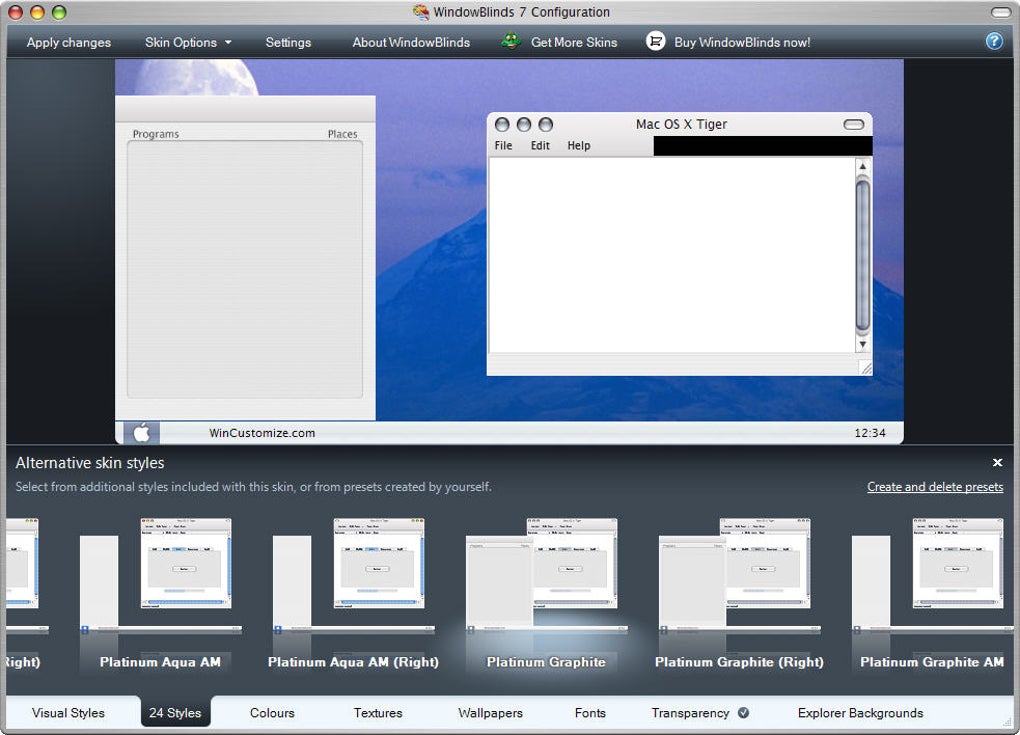Select Platinum Graphite style thumbnail
Image resolution: width=1020 pixels, height=735 pixels.
[x=546, y=576]
